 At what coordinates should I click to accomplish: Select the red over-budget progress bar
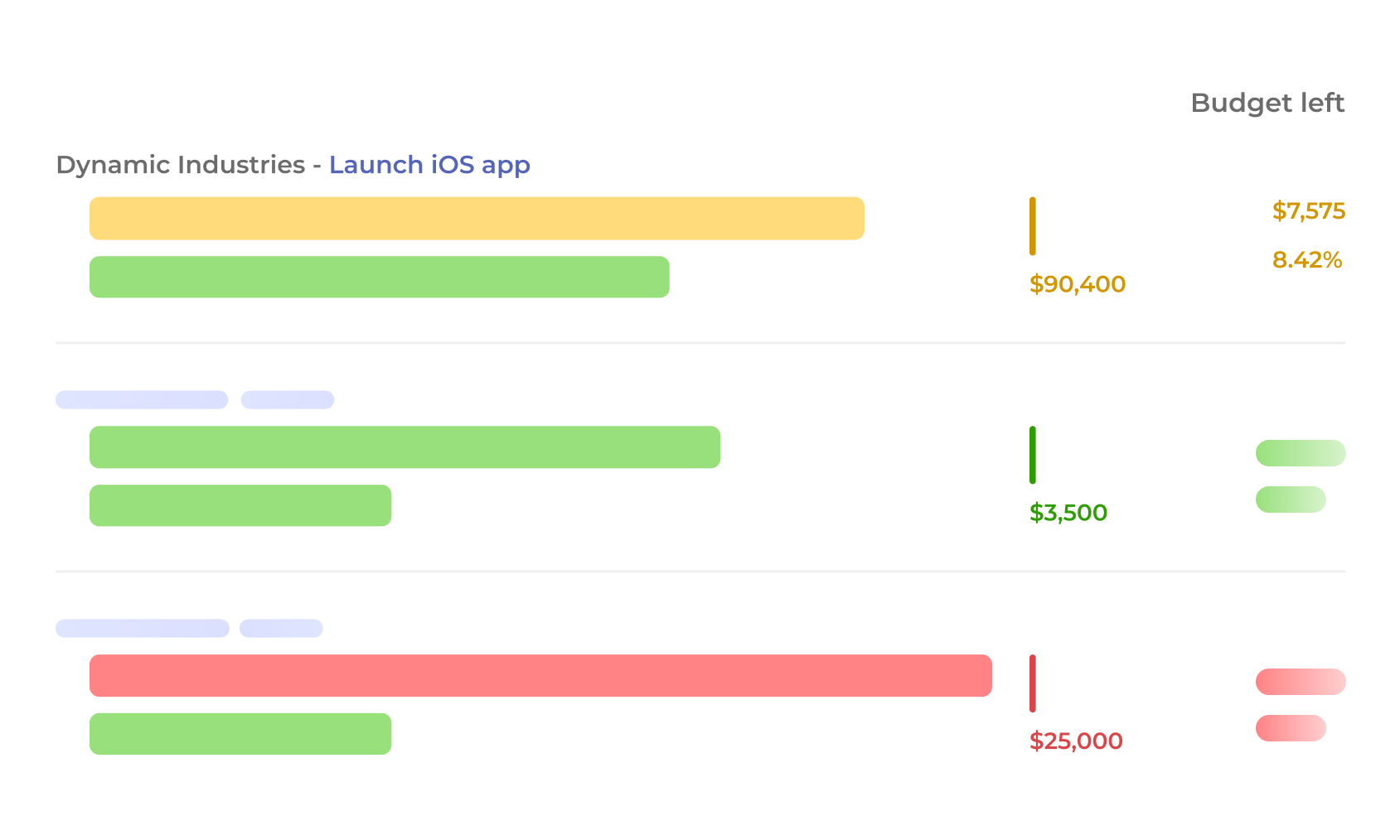(x=540, y=676)
